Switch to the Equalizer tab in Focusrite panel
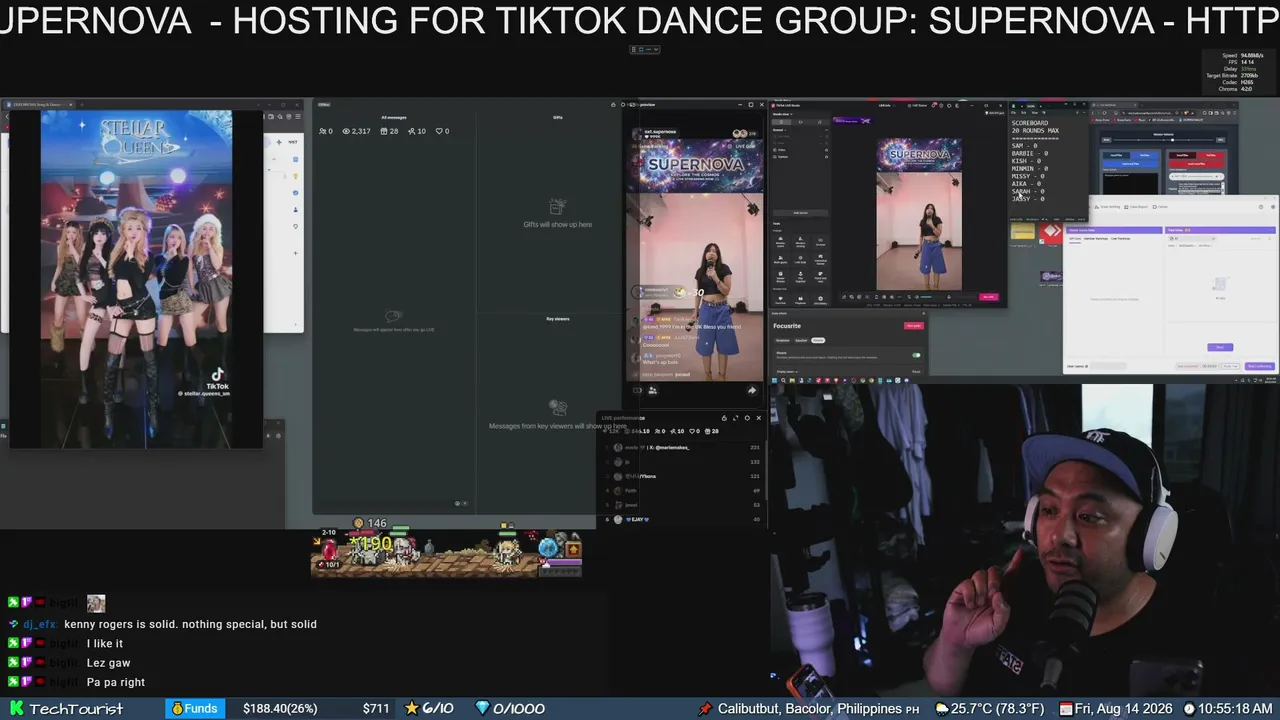Image resolution: width=1280 pixels, height=720 pixels. (800, 340)
